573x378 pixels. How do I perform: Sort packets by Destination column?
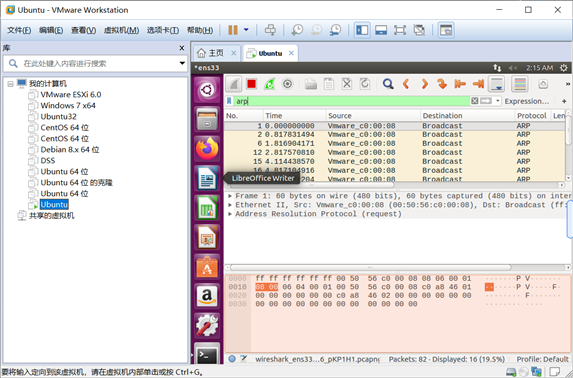[x=467, y=116]
